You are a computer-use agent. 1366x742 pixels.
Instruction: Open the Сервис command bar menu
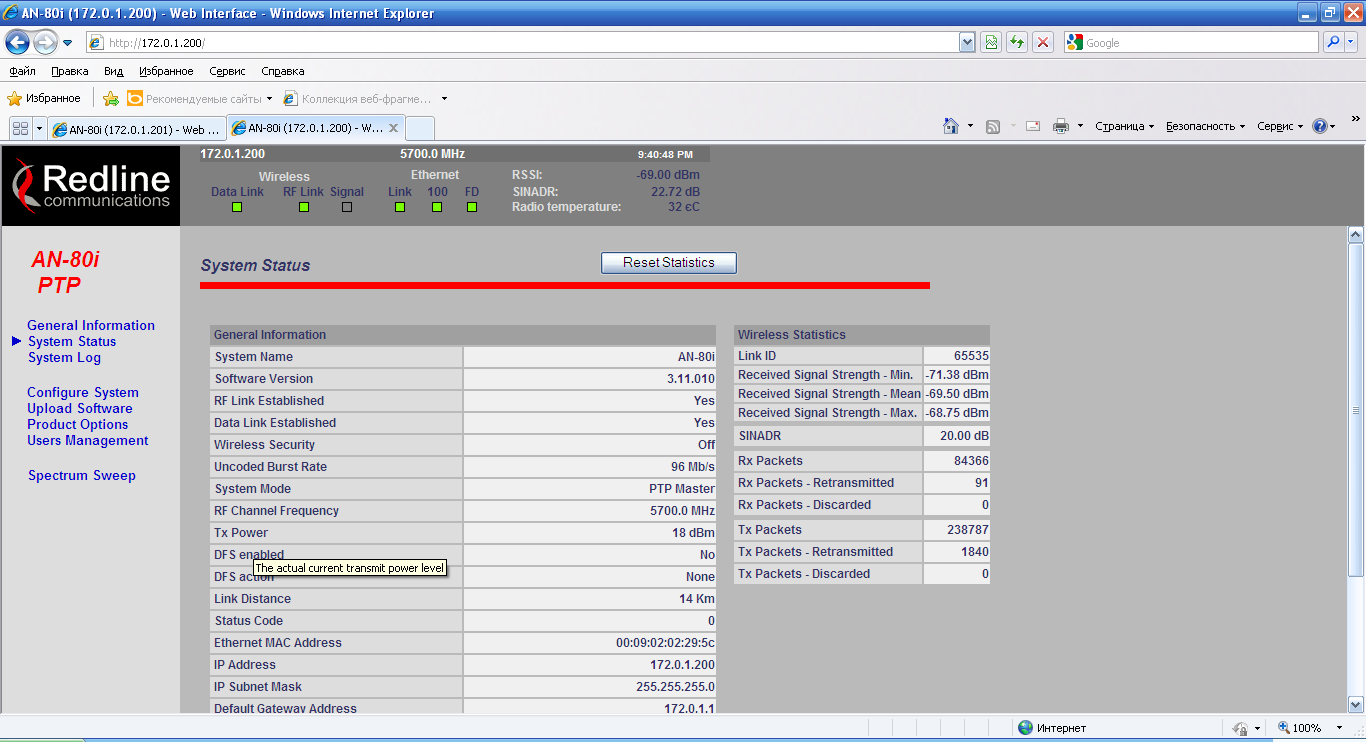point(1280,126)
